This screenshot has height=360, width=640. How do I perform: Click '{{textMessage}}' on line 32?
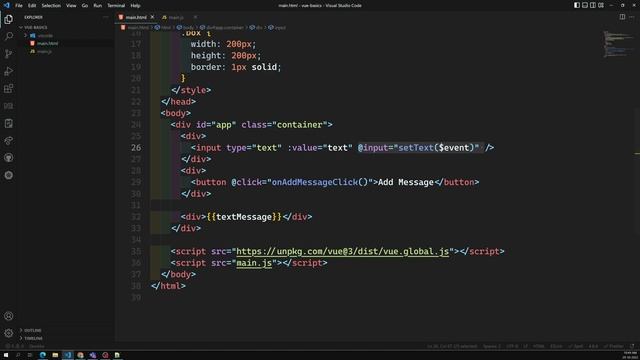(244, 217)
